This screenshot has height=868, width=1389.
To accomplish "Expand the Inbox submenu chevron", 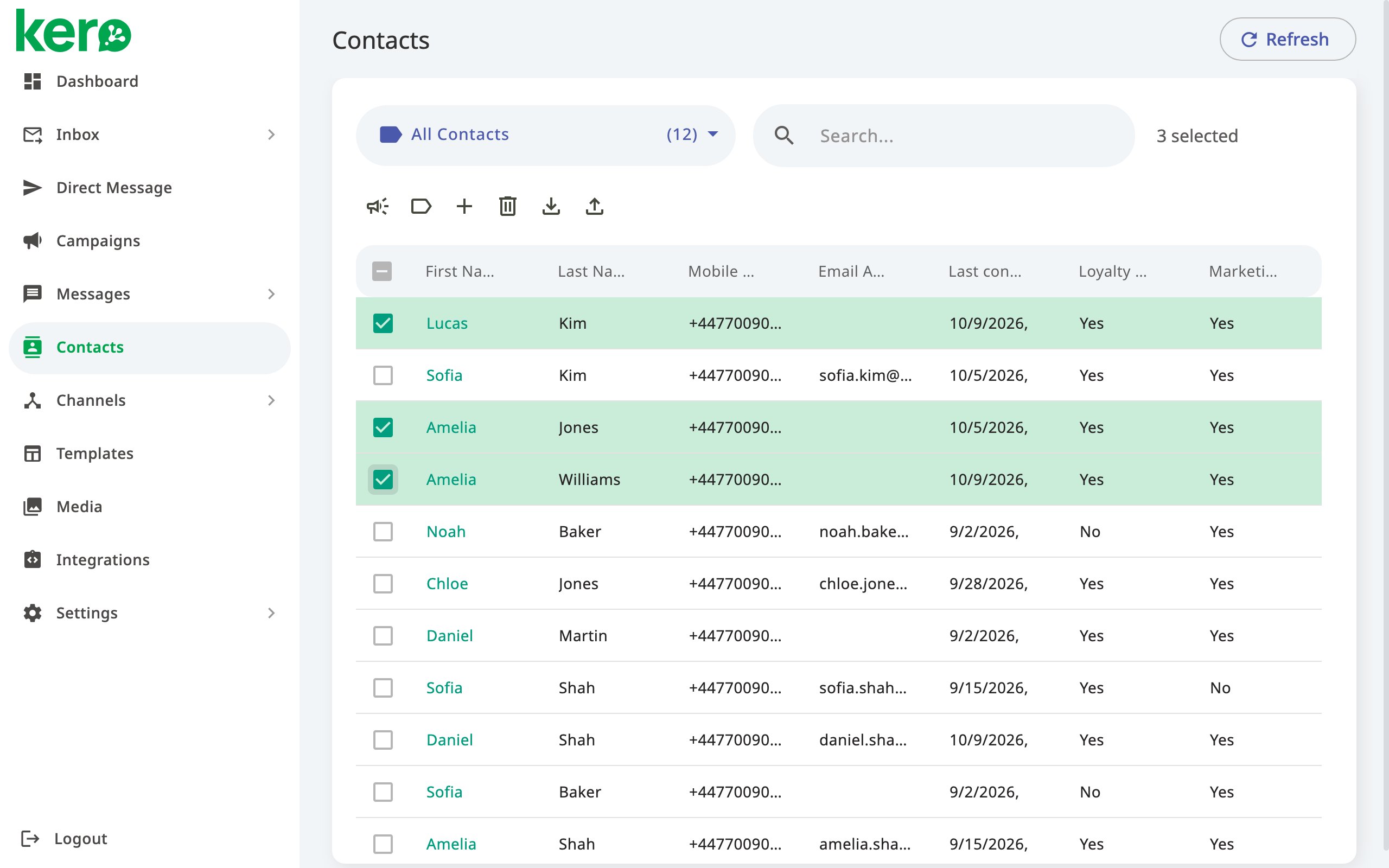I will point(271,135).
